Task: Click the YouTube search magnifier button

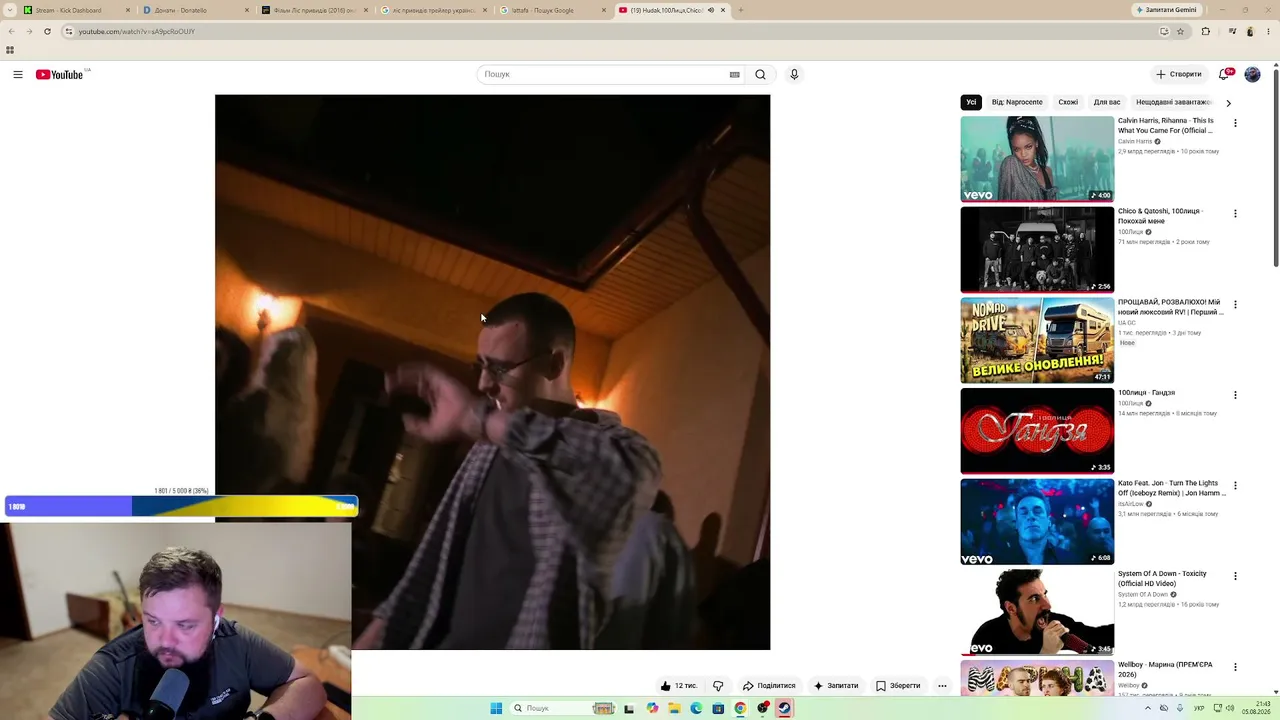Action: click(x=760, y=74)
